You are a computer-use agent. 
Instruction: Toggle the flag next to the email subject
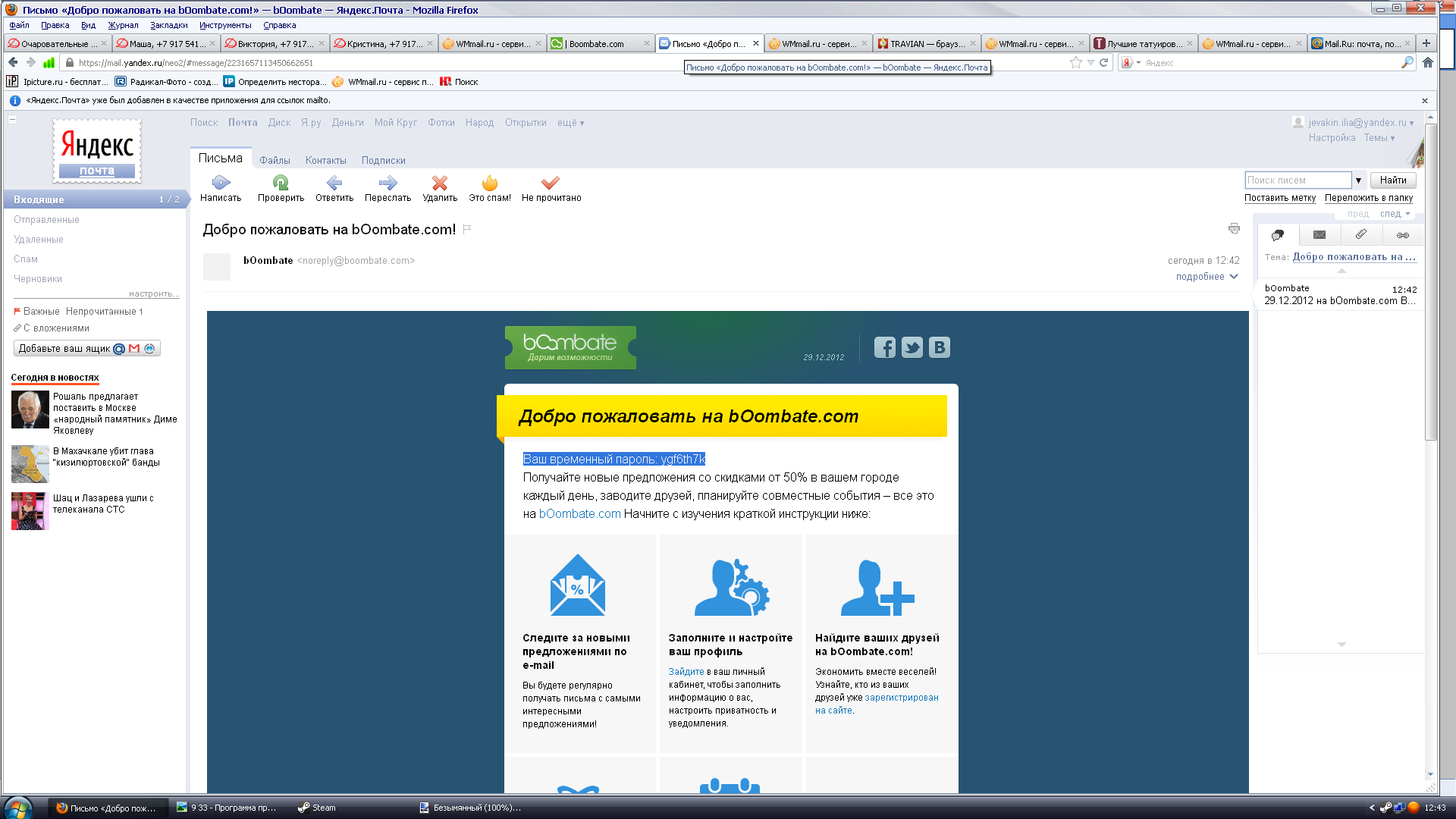(x=467, y=229)
